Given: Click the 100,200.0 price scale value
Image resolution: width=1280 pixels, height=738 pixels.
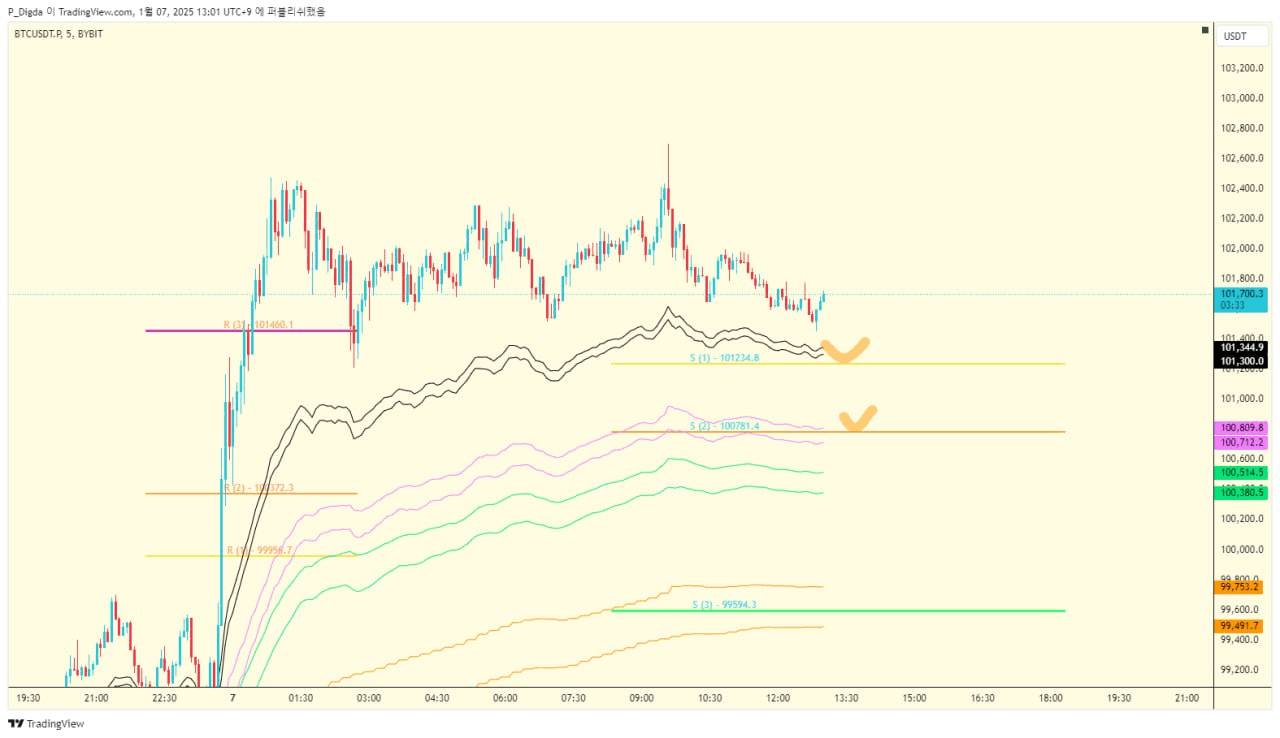Looking at the screenshot, I should 1241,518.
